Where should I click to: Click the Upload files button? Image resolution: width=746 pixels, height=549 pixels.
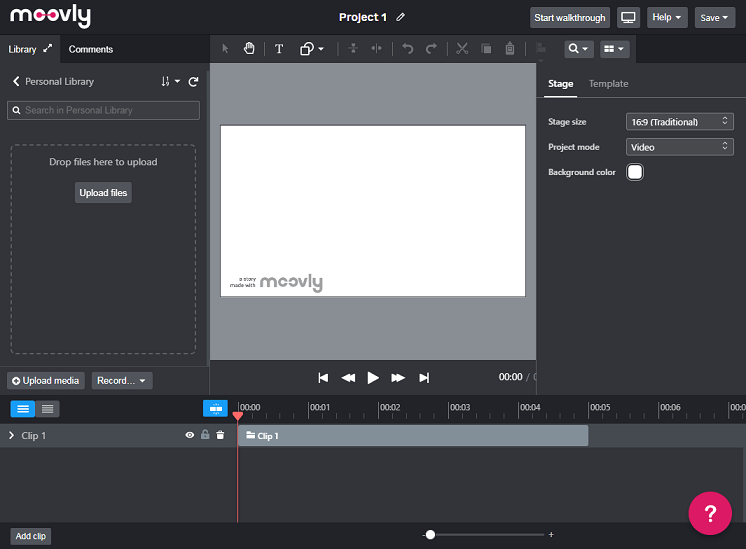point(103,193)
